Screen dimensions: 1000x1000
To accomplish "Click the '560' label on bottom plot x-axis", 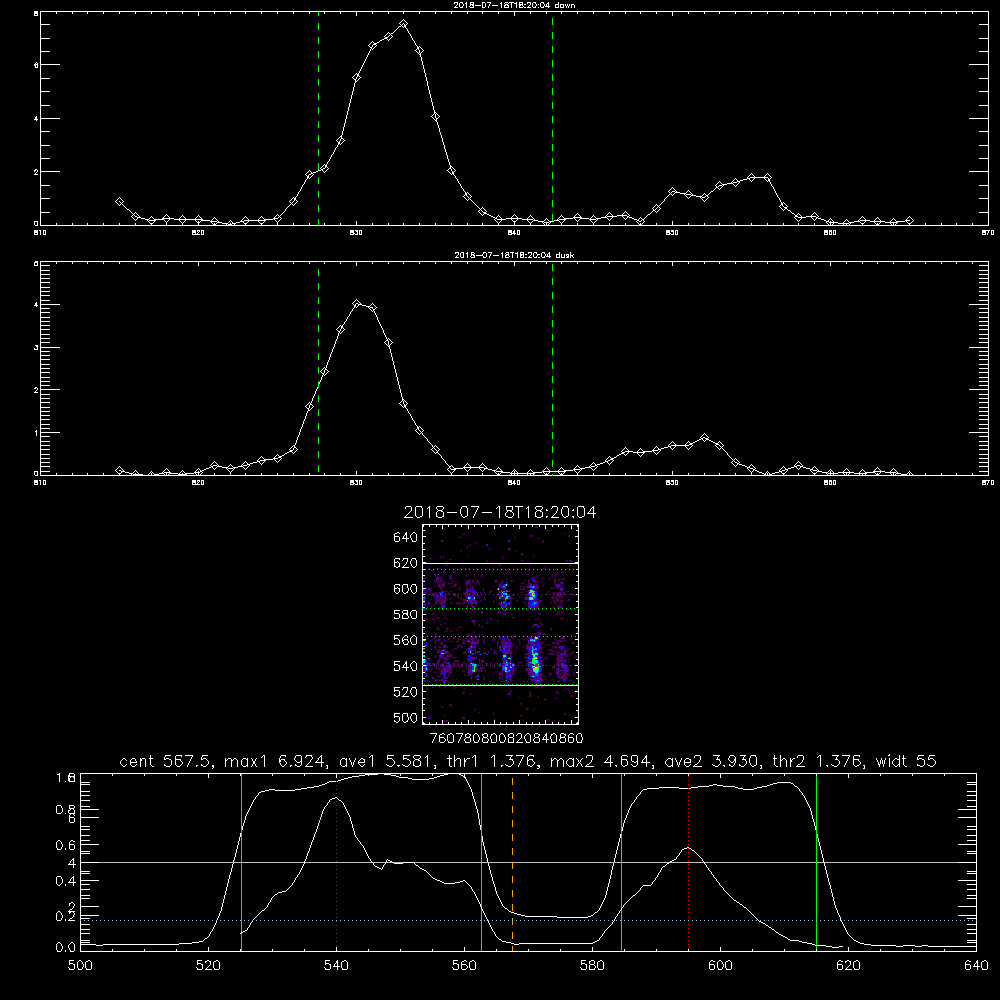I will [464, 966].
